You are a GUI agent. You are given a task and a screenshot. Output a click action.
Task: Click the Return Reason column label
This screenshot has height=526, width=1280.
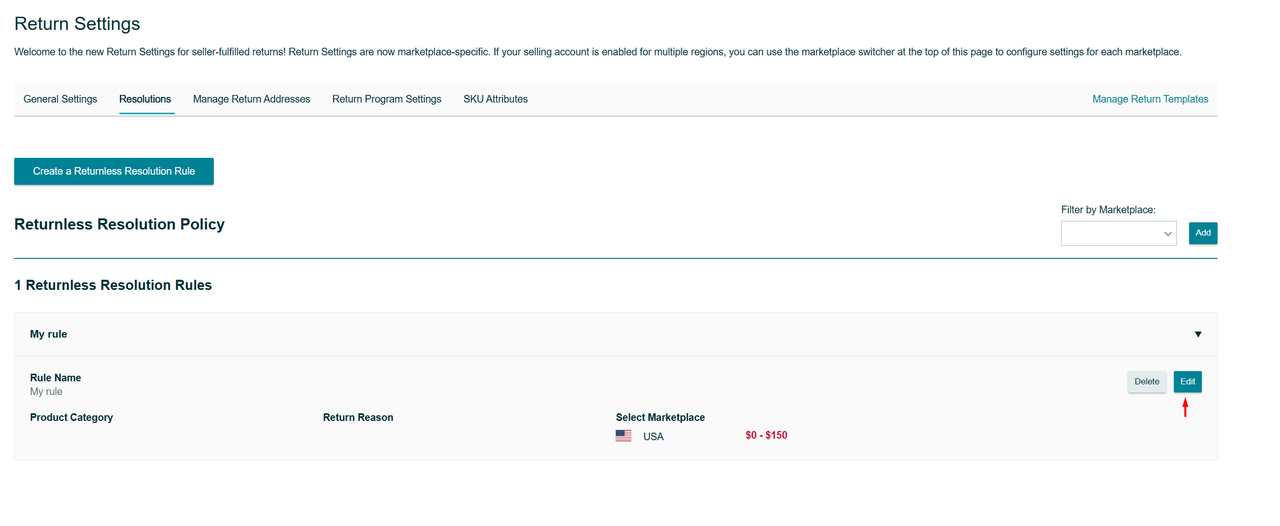point(358,417)
